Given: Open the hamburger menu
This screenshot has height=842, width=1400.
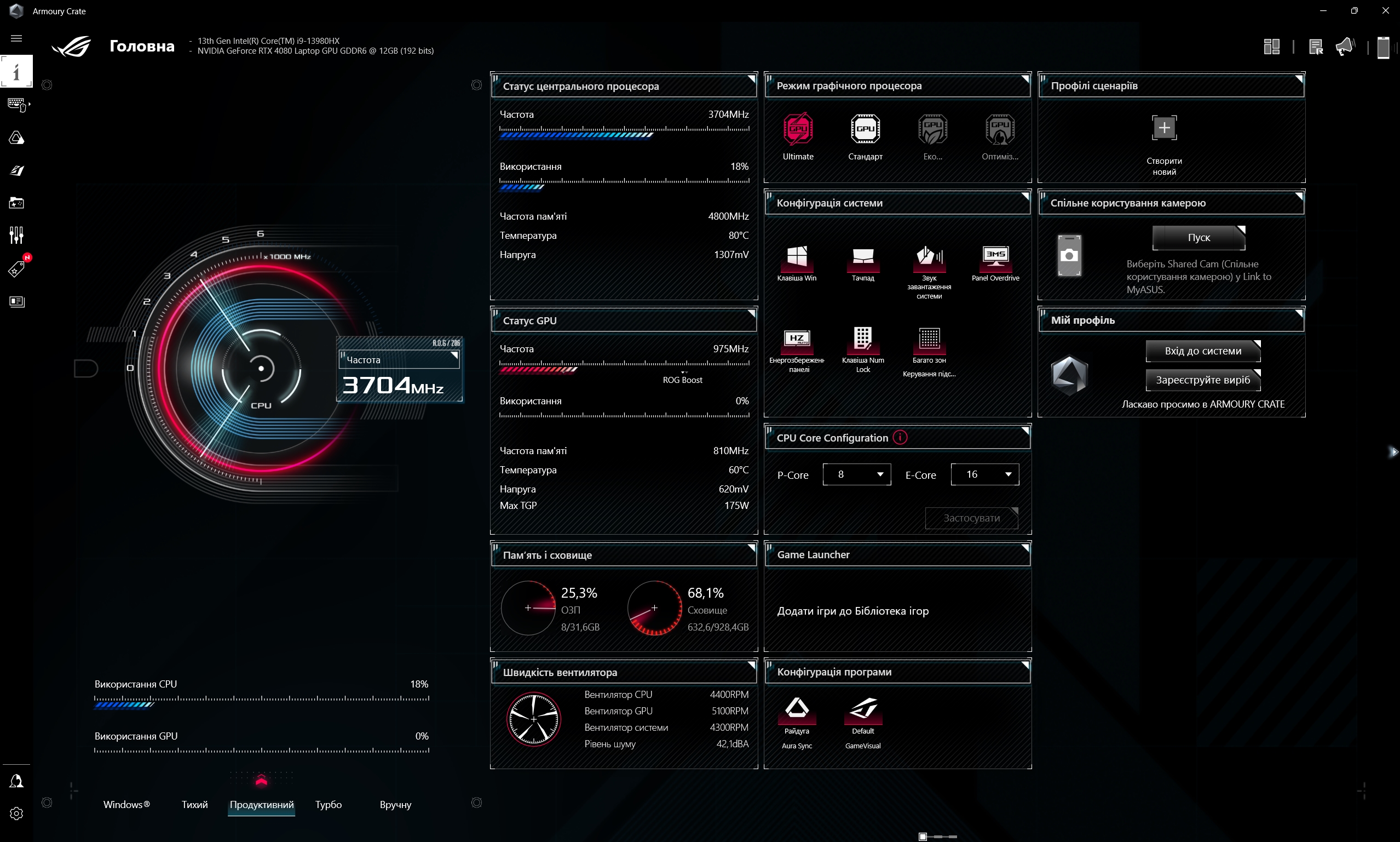Looking at the screenshot, I should tap(16, 38).
